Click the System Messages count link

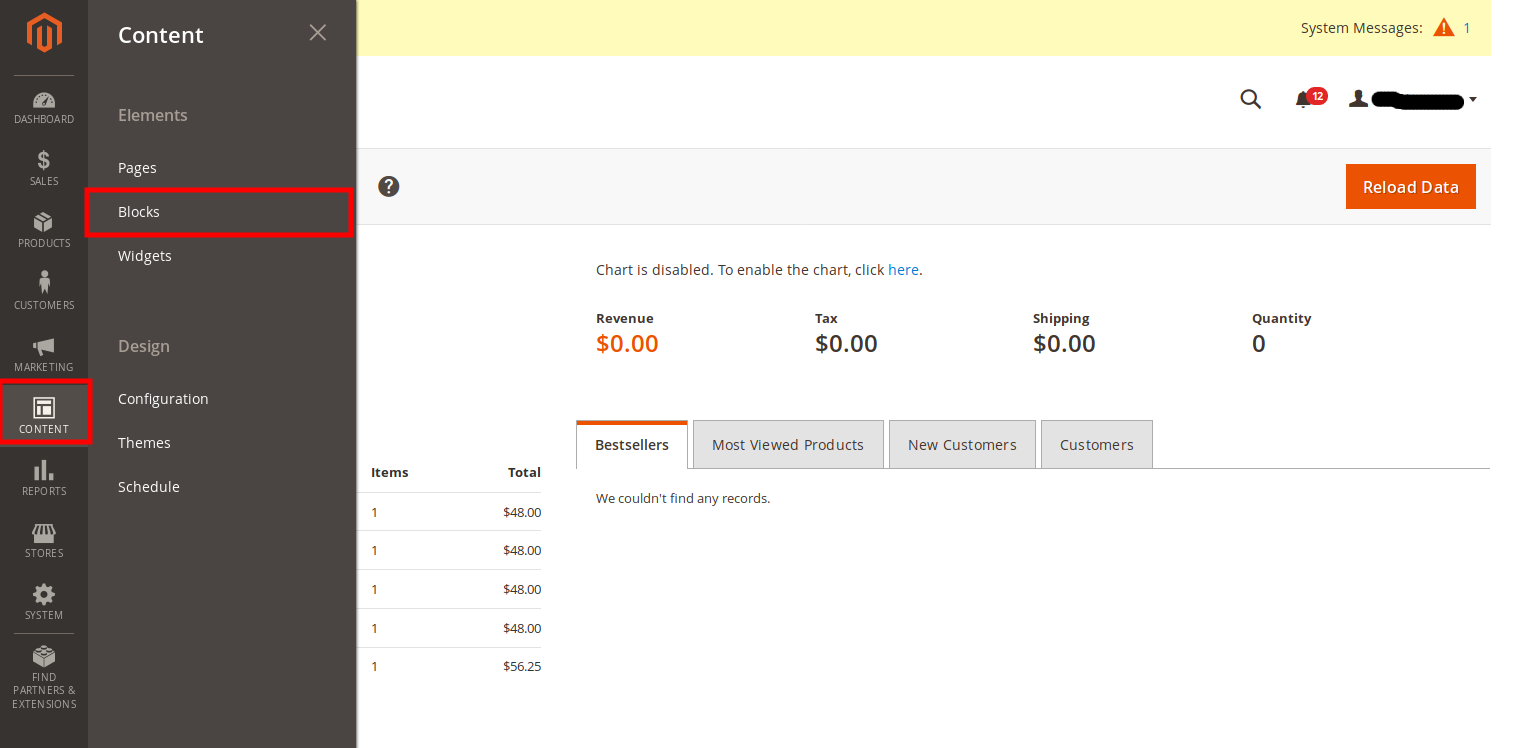point(1467,28)
